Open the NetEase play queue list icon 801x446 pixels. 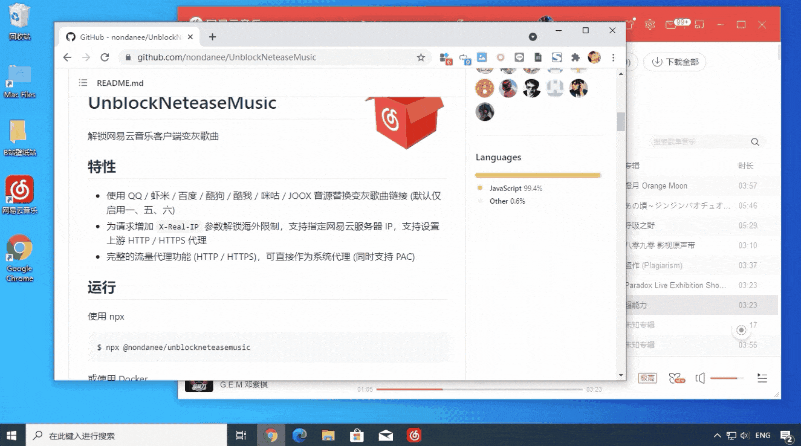762,379
